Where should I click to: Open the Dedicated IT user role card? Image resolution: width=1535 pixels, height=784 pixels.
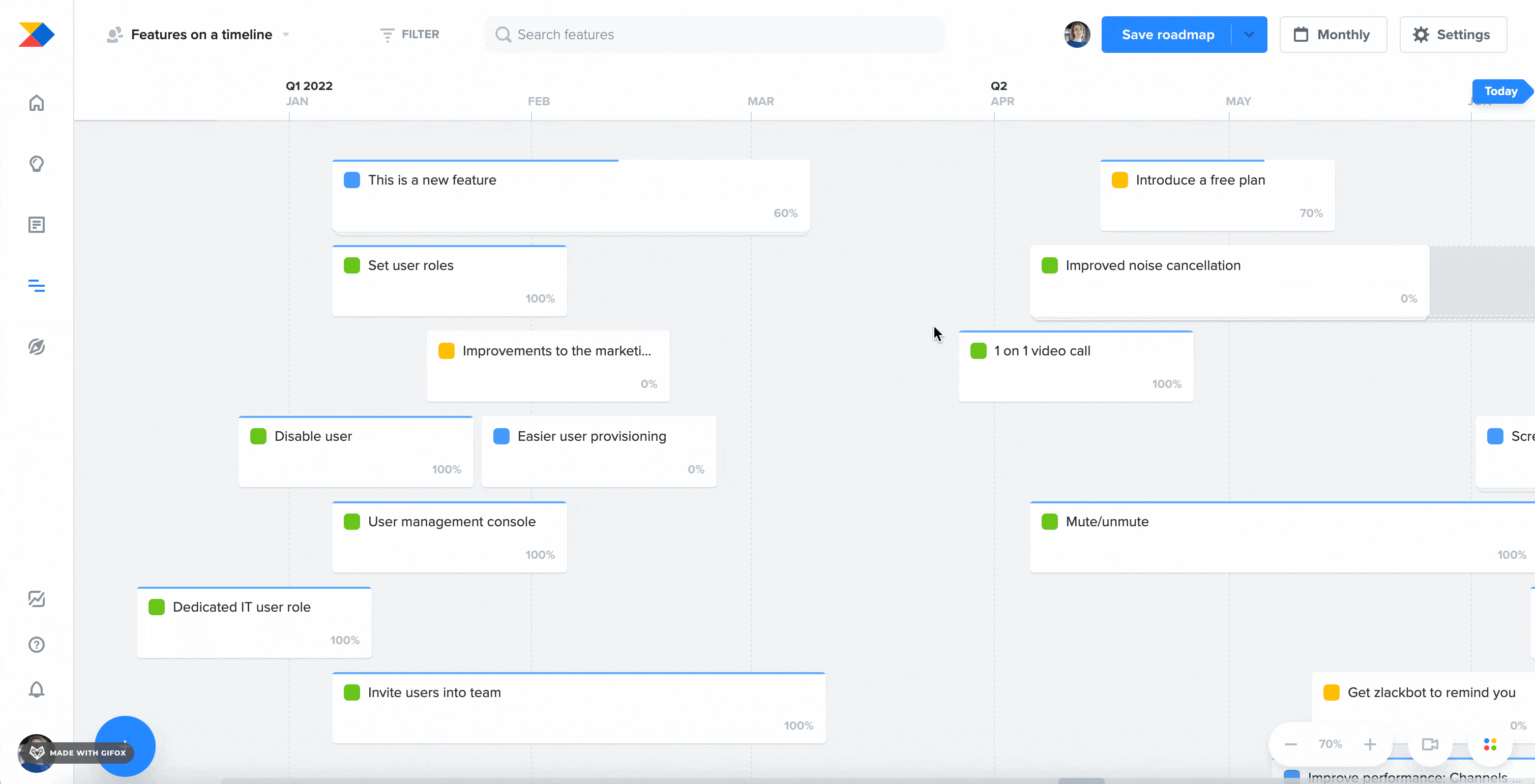pos(254,622)
